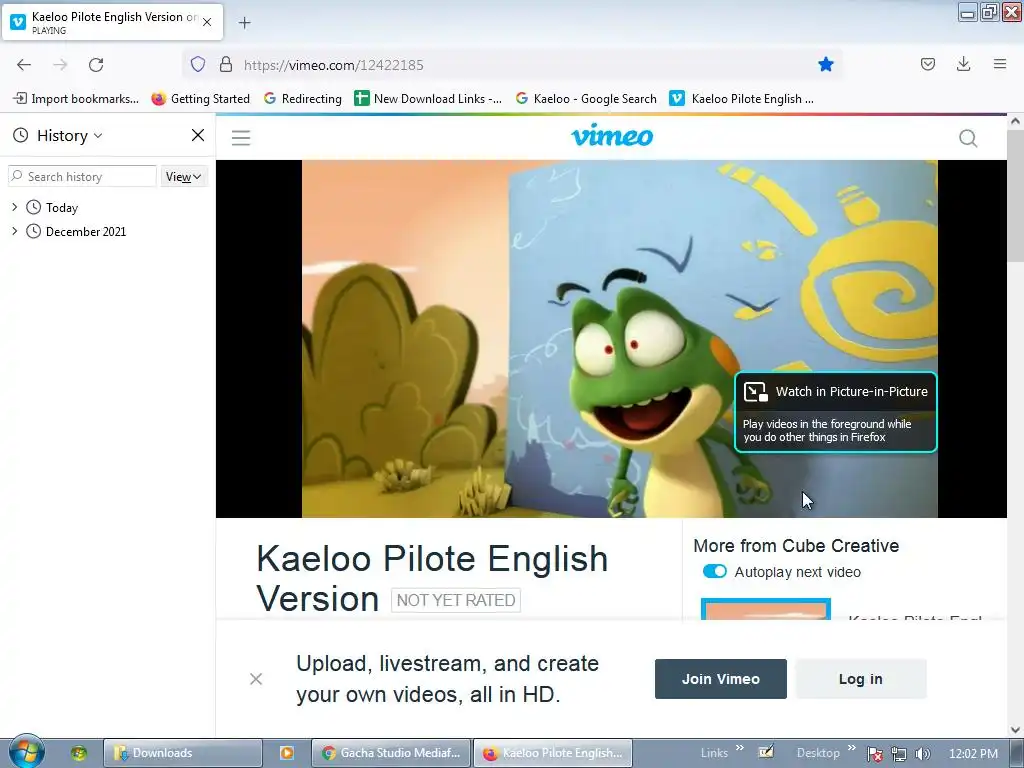Open the Windows Start orb
Viewport: 1024px width, 768px height.
(26, 752)
